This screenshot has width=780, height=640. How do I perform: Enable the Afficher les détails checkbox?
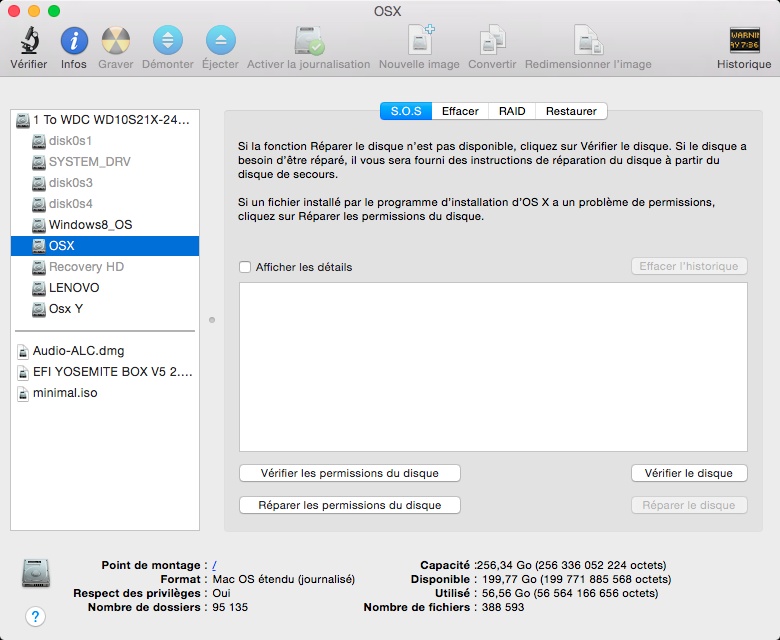tap(245, 267)
